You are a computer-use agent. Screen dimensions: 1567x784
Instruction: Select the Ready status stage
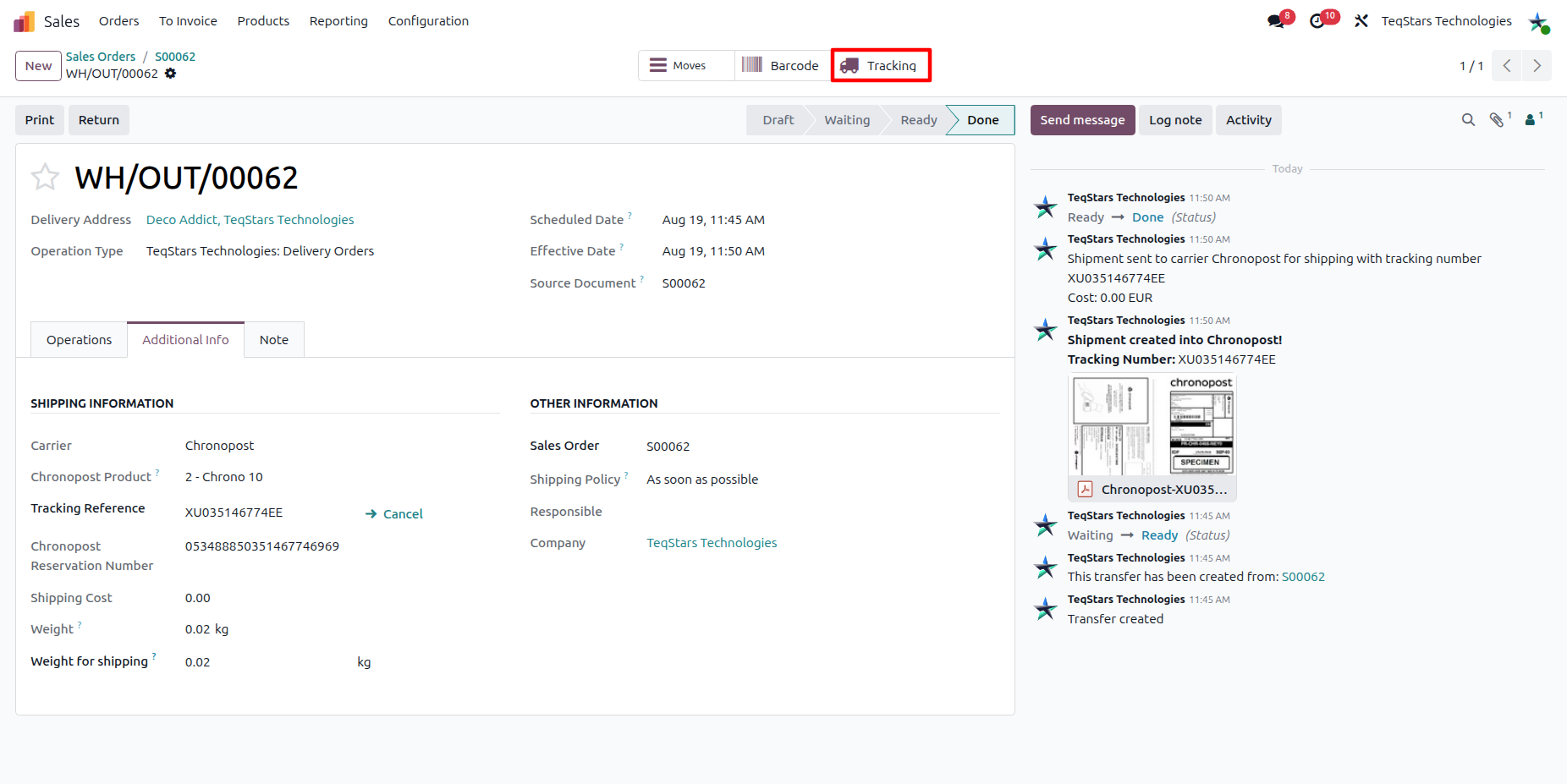919,120
